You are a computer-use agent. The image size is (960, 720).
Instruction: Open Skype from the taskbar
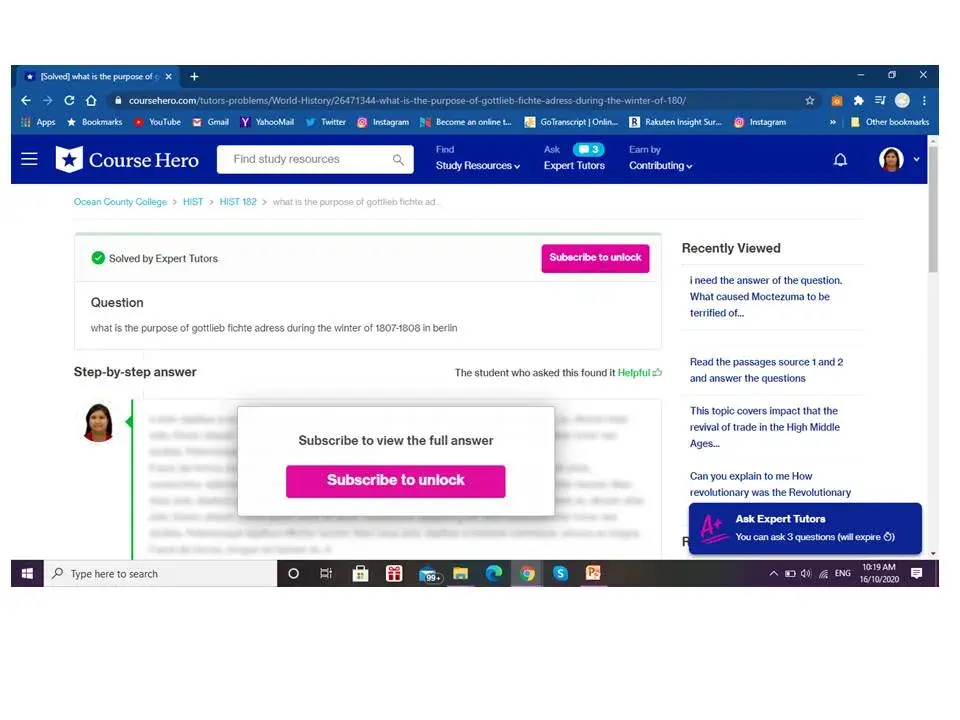tap(560, 574)
